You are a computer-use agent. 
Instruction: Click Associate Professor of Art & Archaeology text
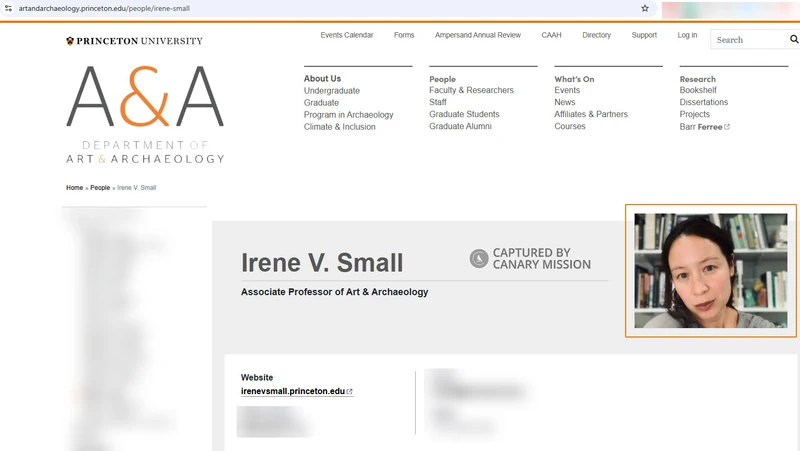coord(335,292)
